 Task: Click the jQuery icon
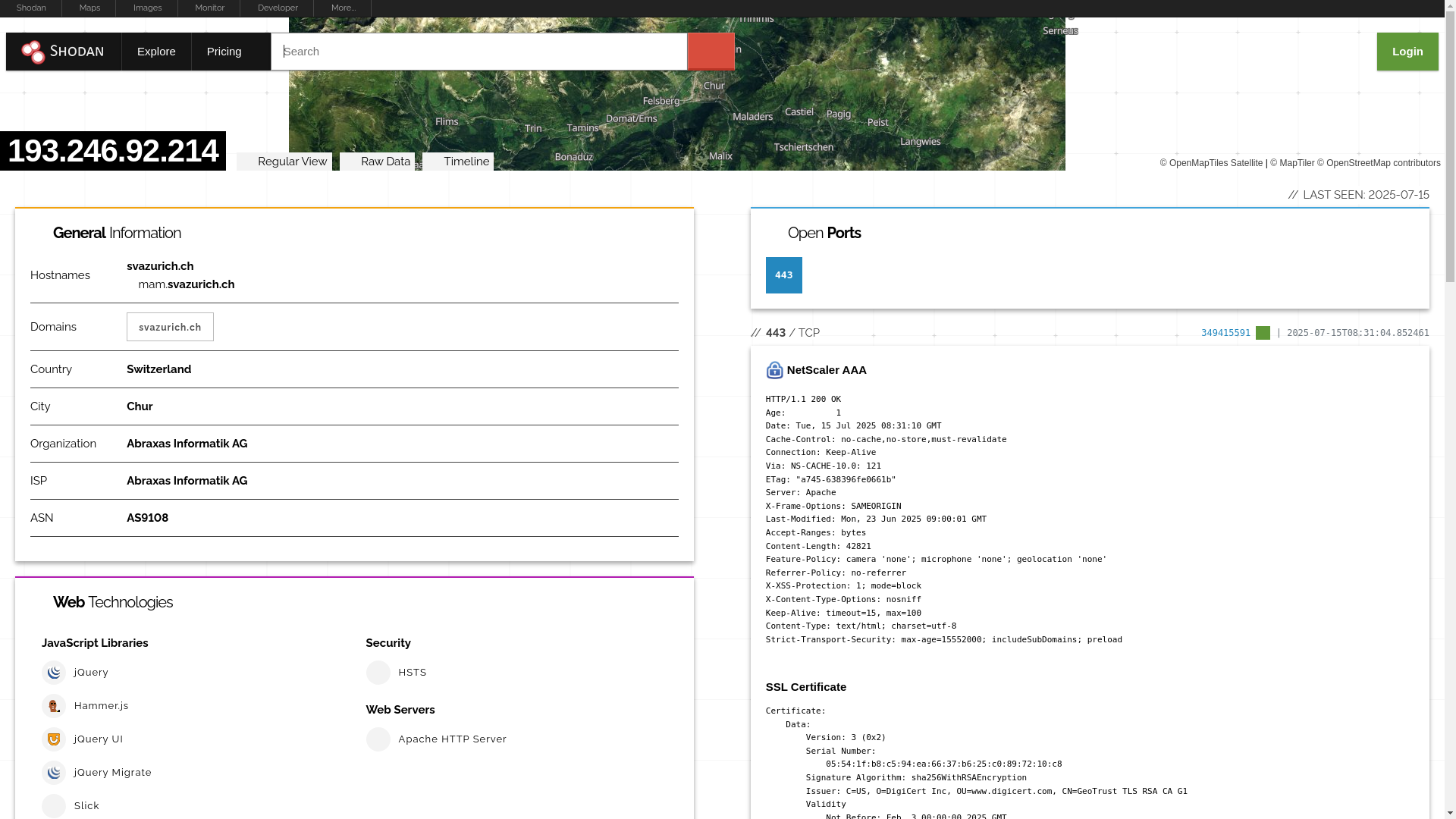point(54,673)
